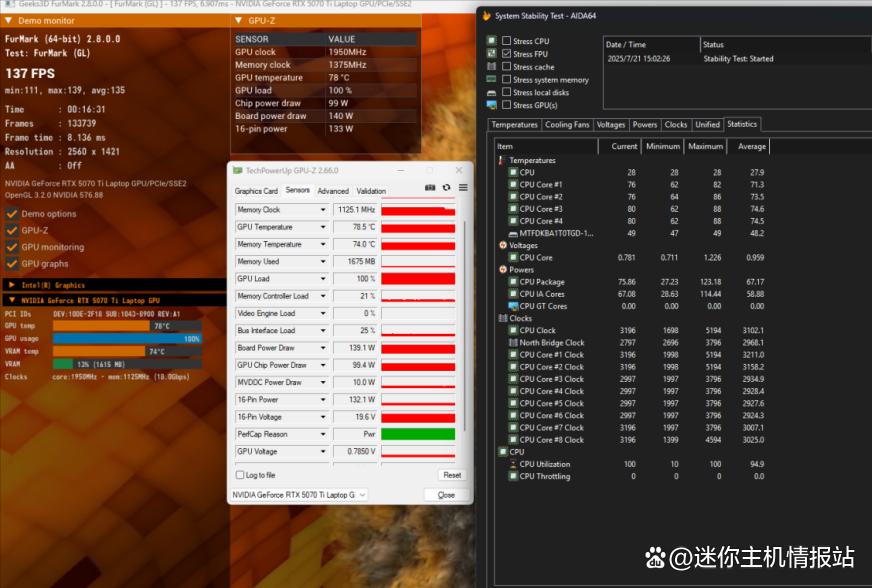The height and width of the screenshot is (588, 872).
Task: Enable the Stress GPU(s) checkbox
Action: 506,105
